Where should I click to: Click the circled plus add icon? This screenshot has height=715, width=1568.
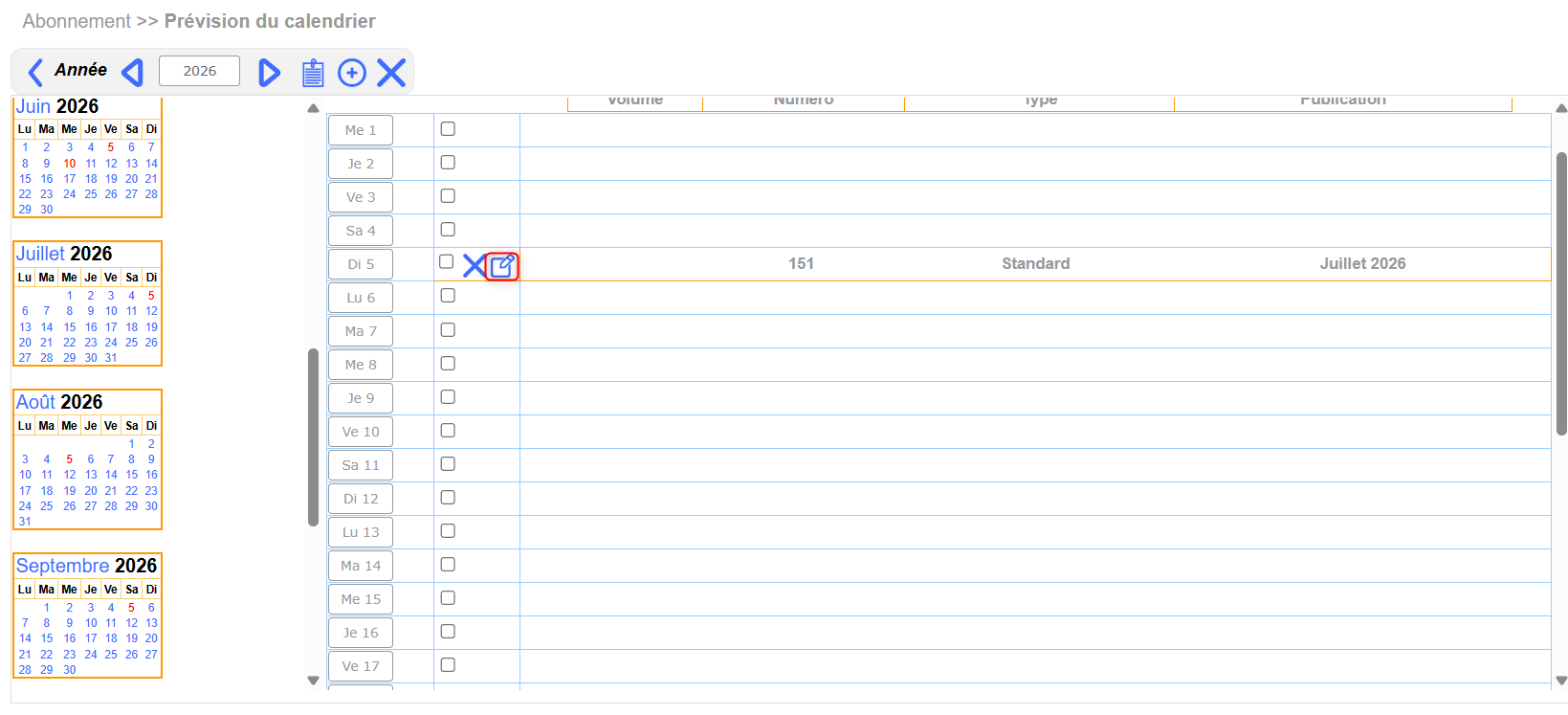click(352, 73)
